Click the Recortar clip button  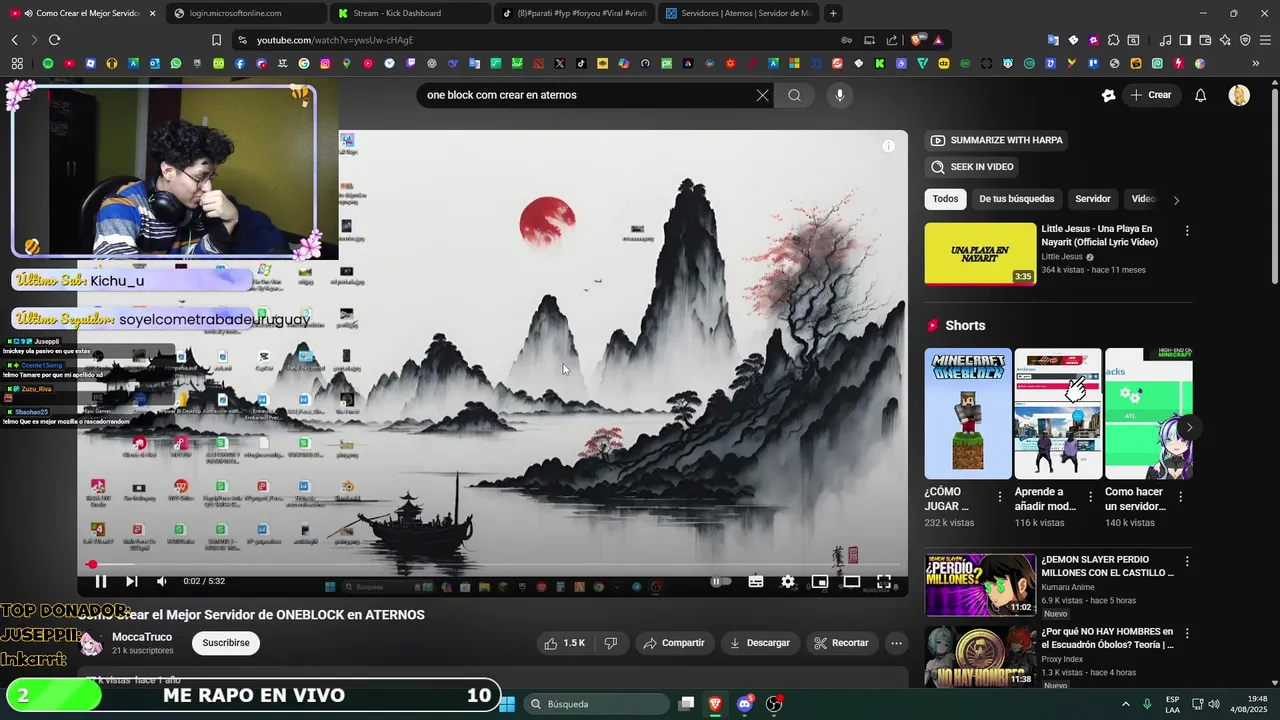pyautogui.click(x=841, y=643)
